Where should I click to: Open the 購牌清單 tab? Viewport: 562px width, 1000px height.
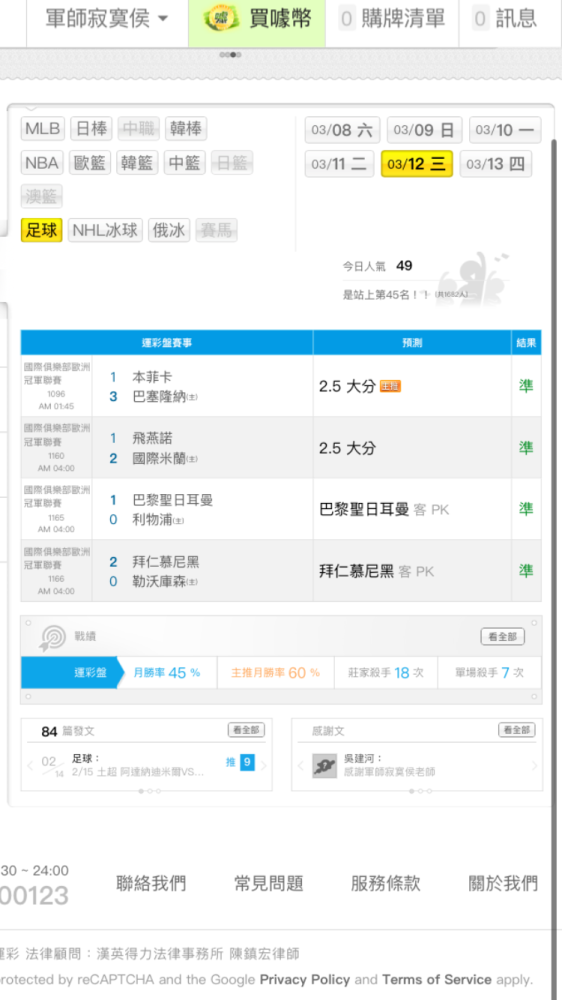[x=392, y=18]
